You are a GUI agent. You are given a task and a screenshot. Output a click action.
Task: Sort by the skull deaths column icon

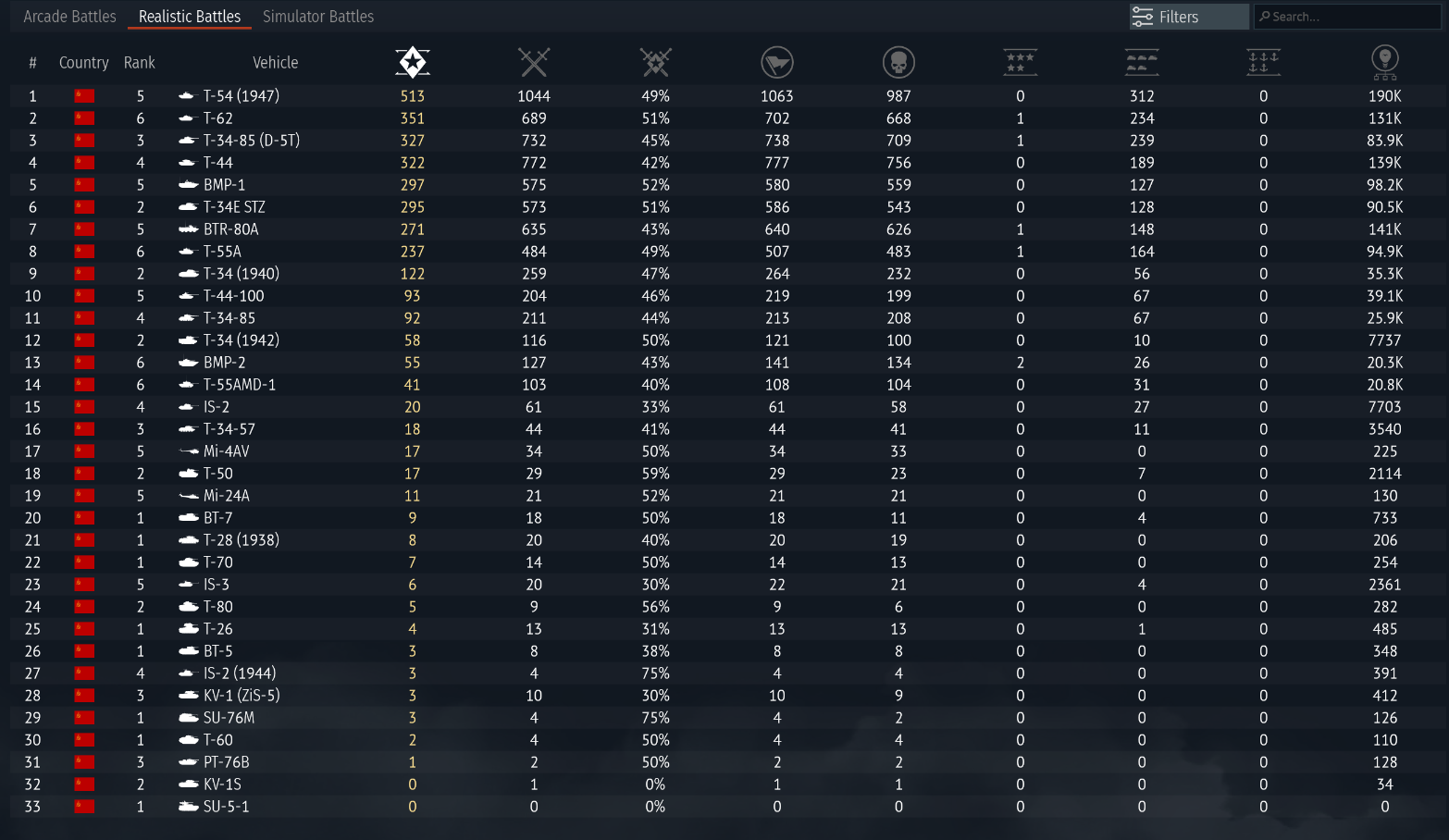click(898, 63)
